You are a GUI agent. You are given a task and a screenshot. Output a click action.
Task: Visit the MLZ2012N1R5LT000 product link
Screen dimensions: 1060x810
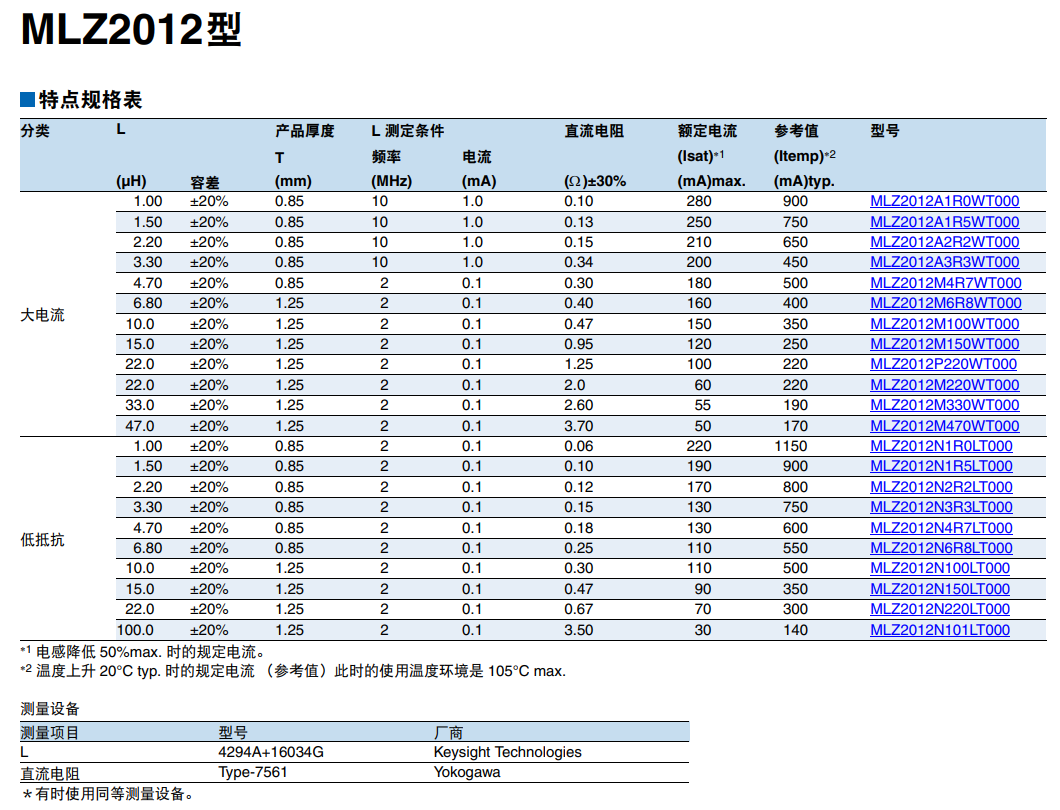click(941, 467)
